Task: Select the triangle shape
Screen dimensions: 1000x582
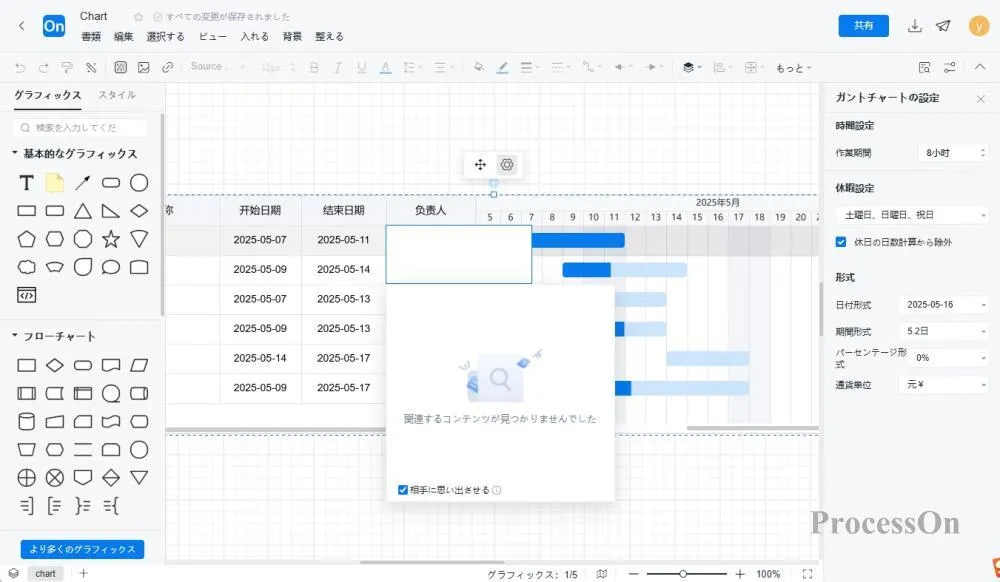Action: (83, 211)
